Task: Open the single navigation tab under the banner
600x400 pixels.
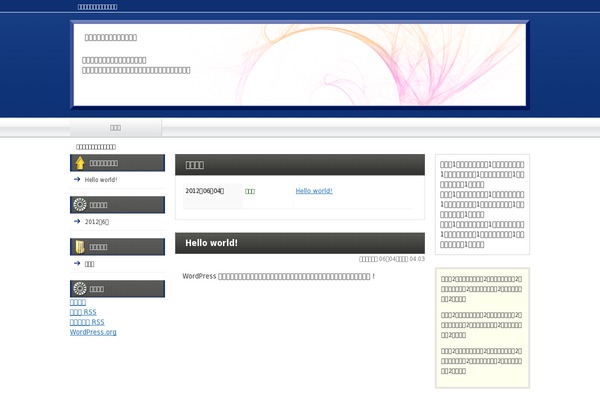Action: point(116,127)
